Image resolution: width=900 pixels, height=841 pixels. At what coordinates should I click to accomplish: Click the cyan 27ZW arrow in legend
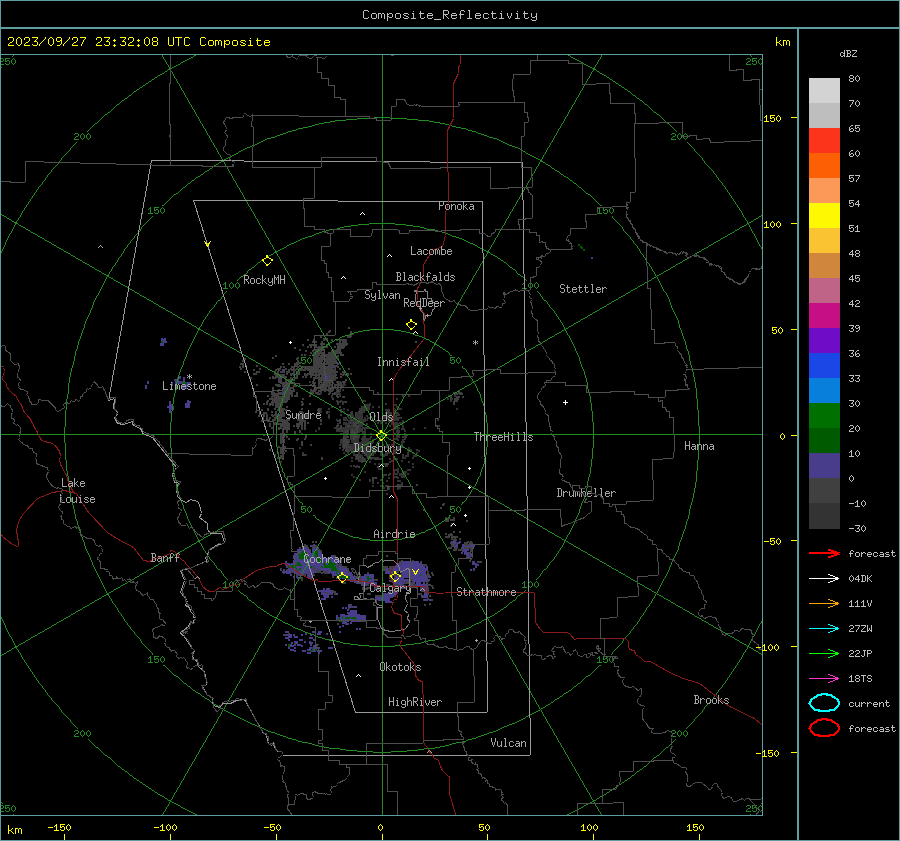pos(824,629)
